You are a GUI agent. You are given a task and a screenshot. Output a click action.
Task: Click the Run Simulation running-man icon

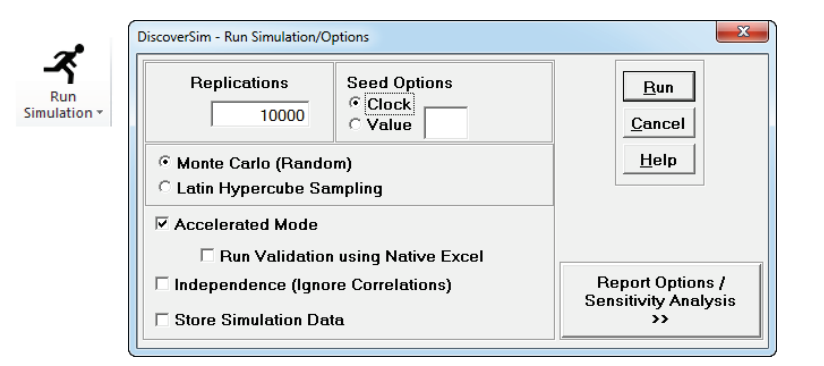[64, 63]
